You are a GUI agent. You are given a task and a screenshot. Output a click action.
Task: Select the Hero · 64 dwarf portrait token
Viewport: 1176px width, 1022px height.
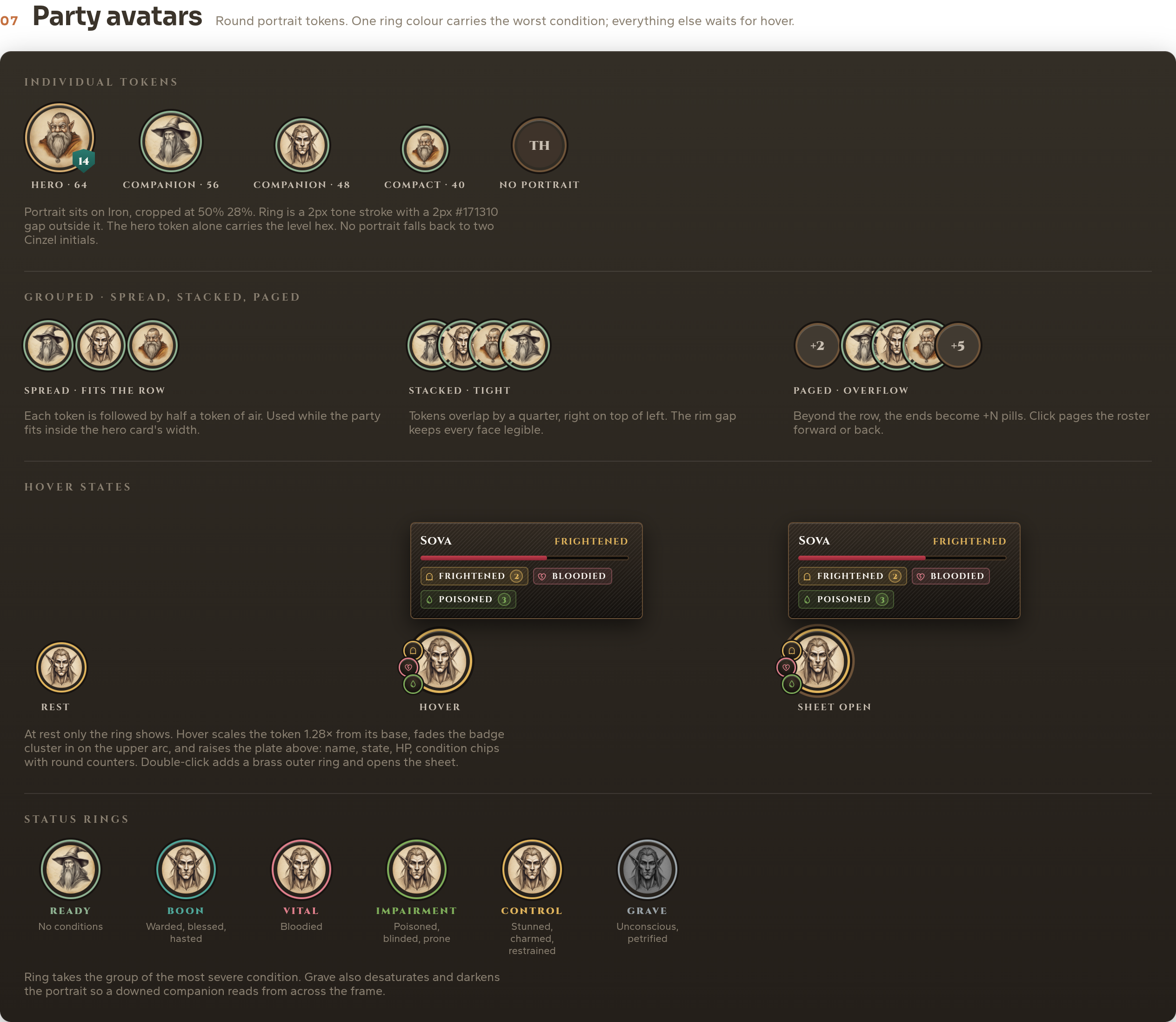tap(59, 137)
